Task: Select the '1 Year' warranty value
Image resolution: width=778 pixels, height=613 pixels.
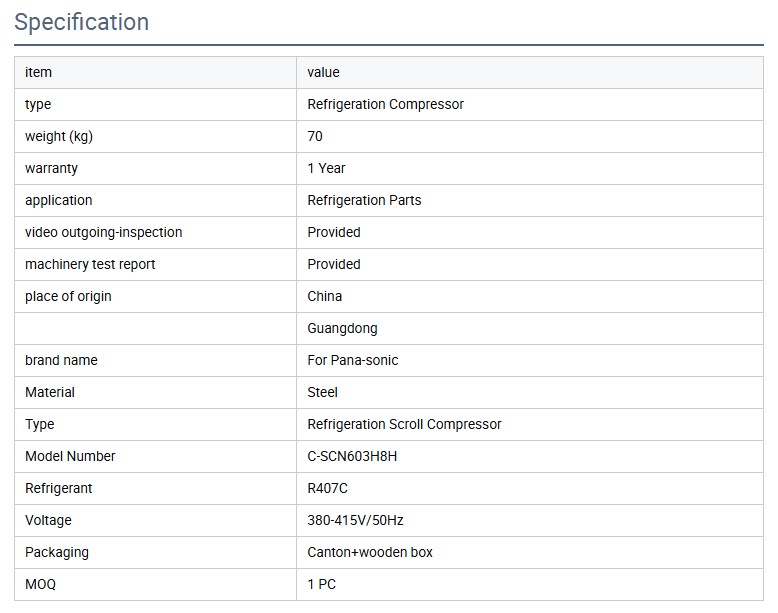Action: (326, 168)
